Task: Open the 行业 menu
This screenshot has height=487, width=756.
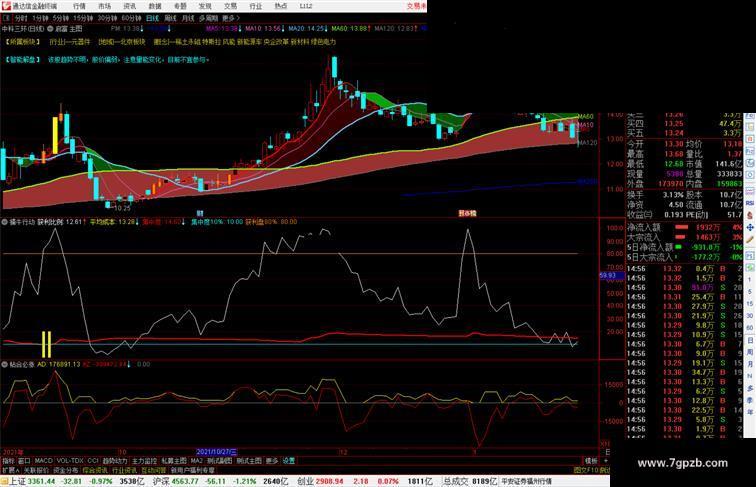Action: pyautogui.click(x=256, y=6)
